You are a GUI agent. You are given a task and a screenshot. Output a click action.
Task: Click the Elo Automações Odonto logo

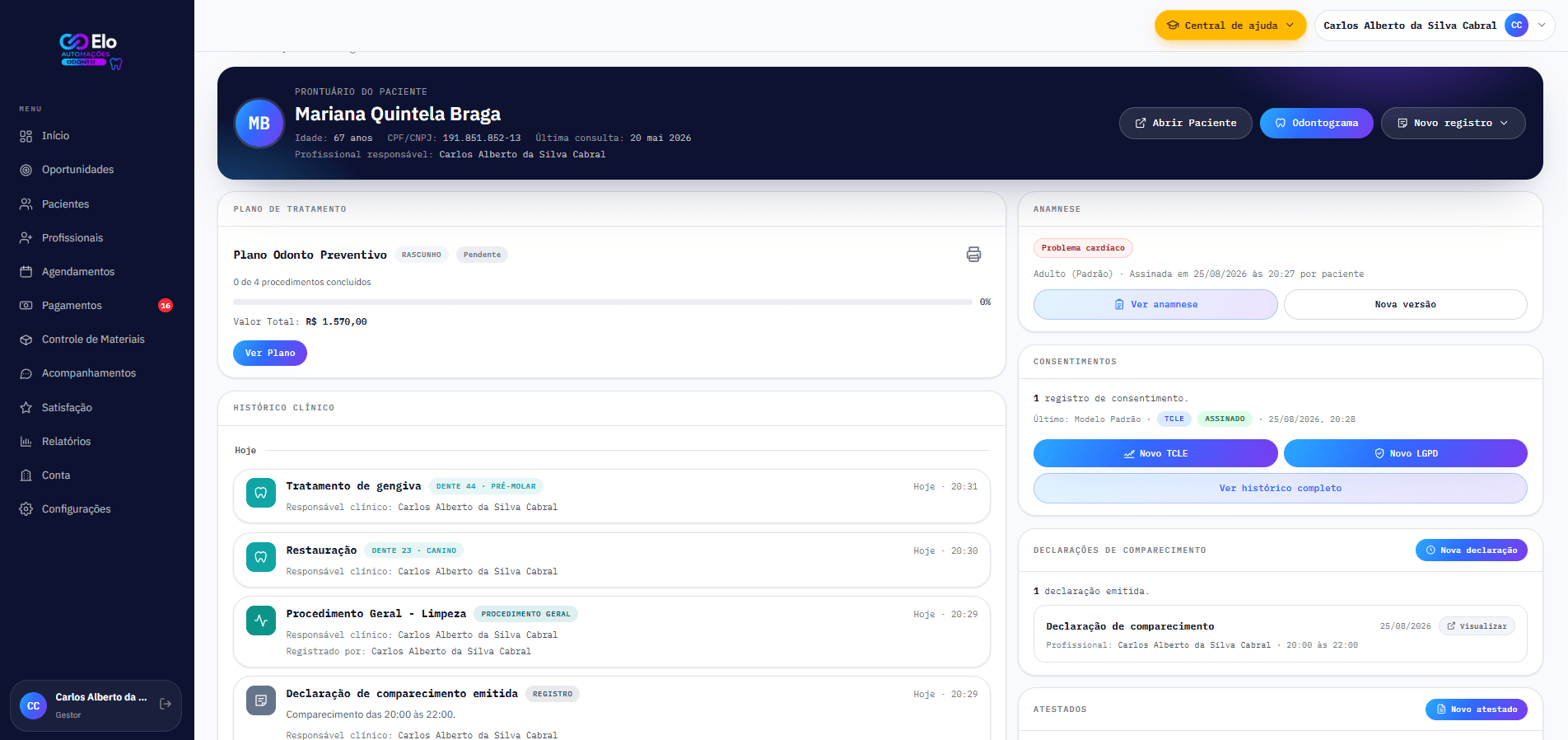[91, 51]
